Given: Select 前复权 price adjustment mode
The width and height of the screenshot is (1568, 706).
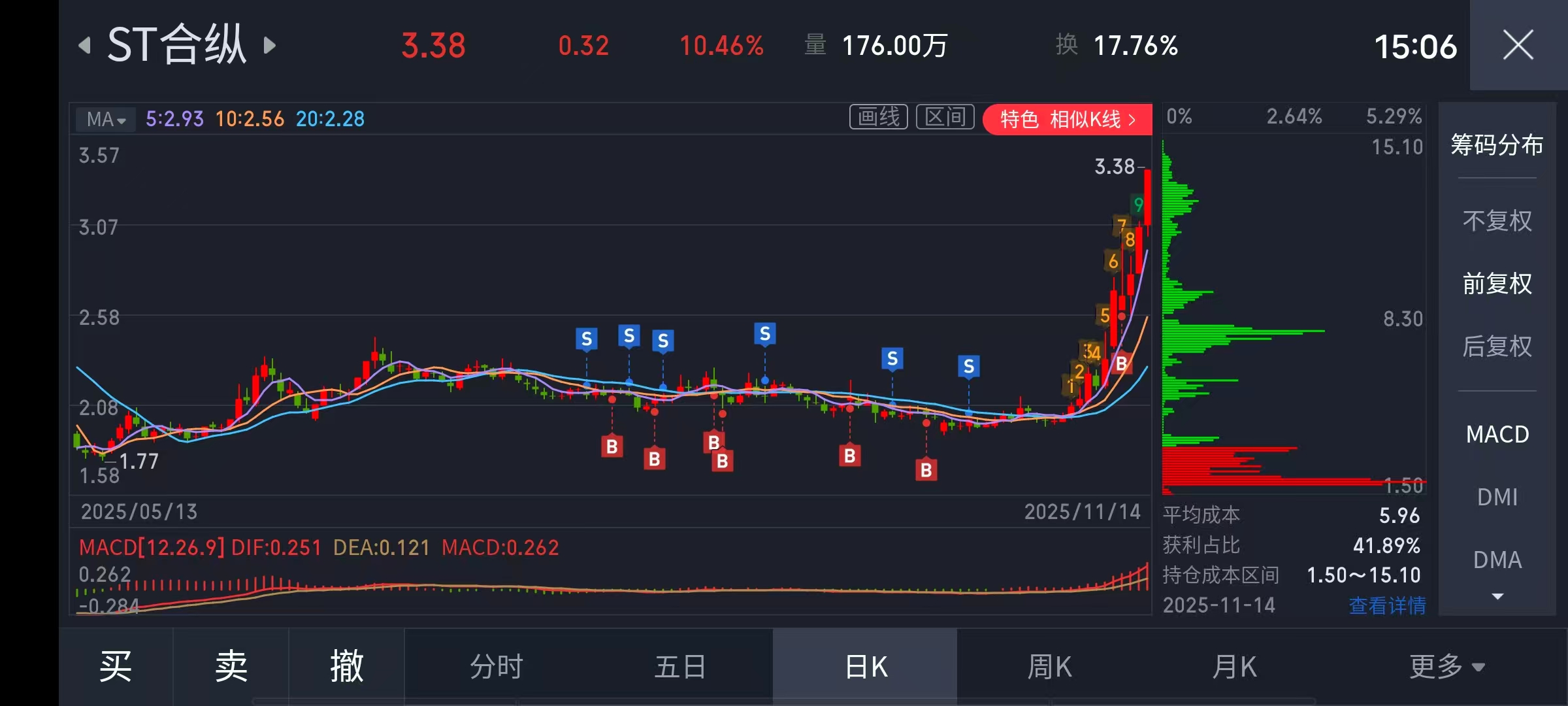Looking at the screenshot, I should pyautogui.click(x=1497, y=284).
